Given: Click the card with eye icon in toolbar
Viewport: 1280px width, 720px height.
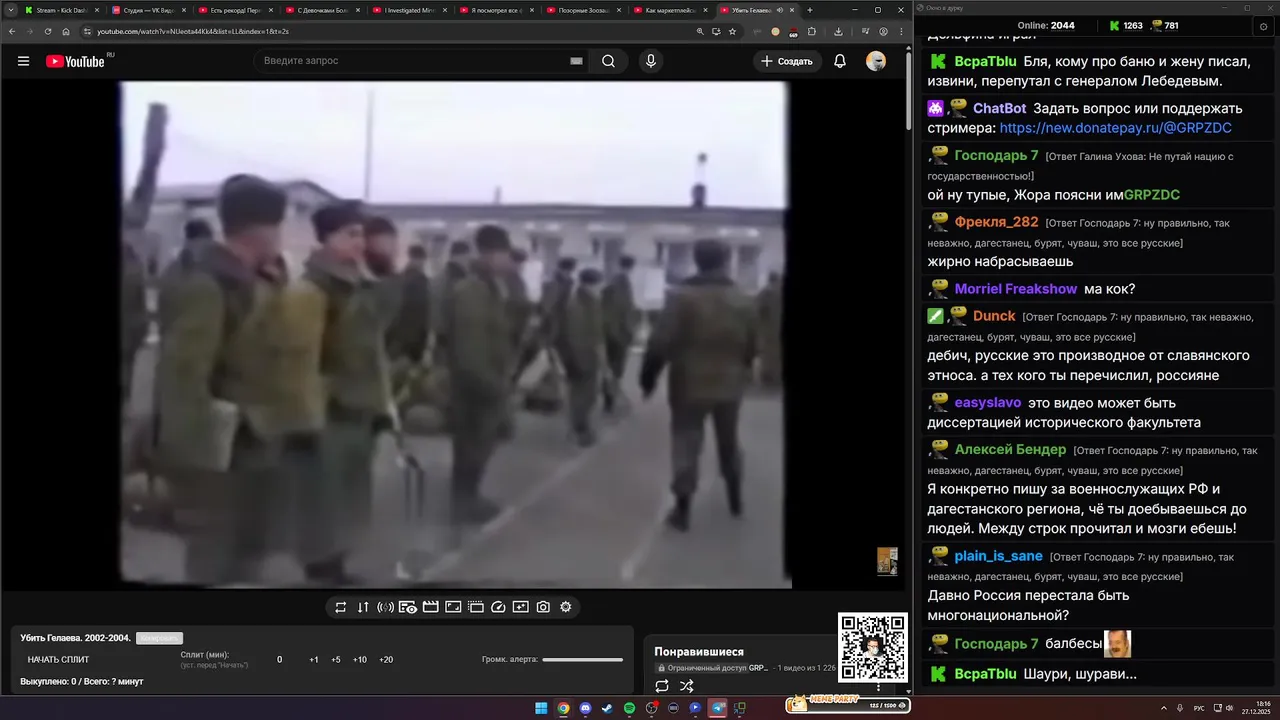Looking at the screenshot, I should tap(408, 607).
